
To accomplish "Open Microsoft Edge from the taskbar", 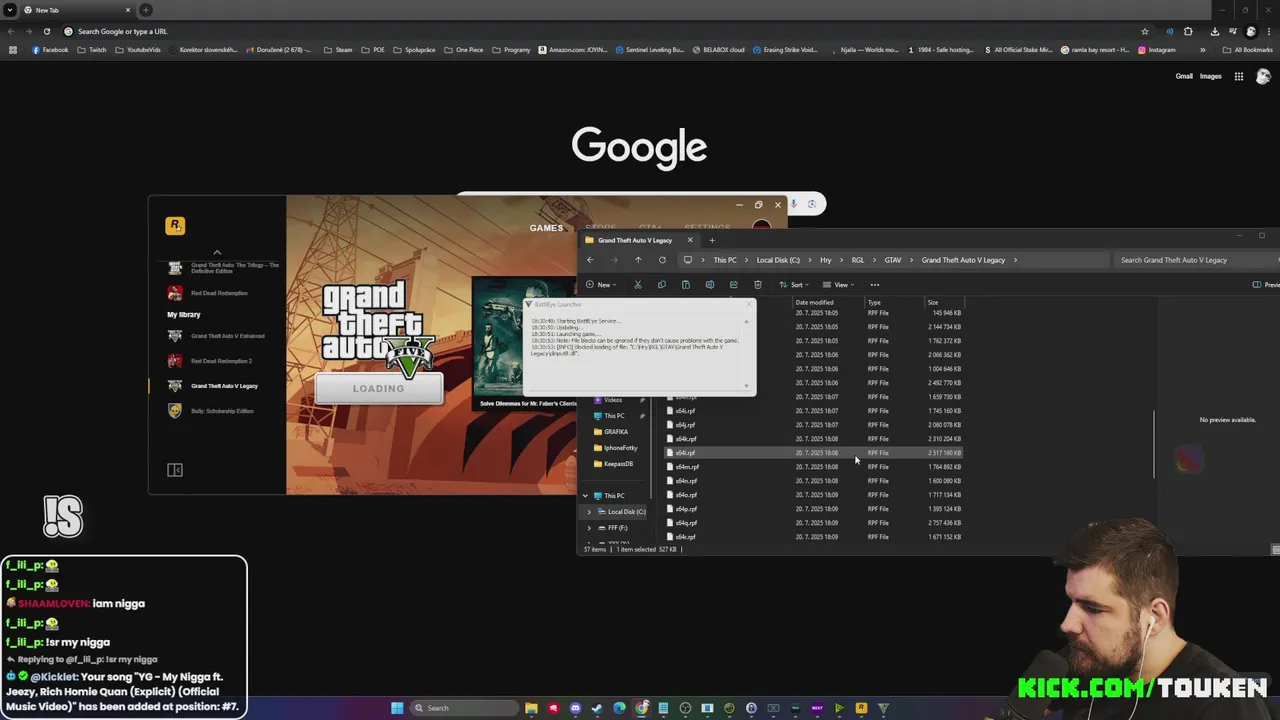I will click(619, 708).
